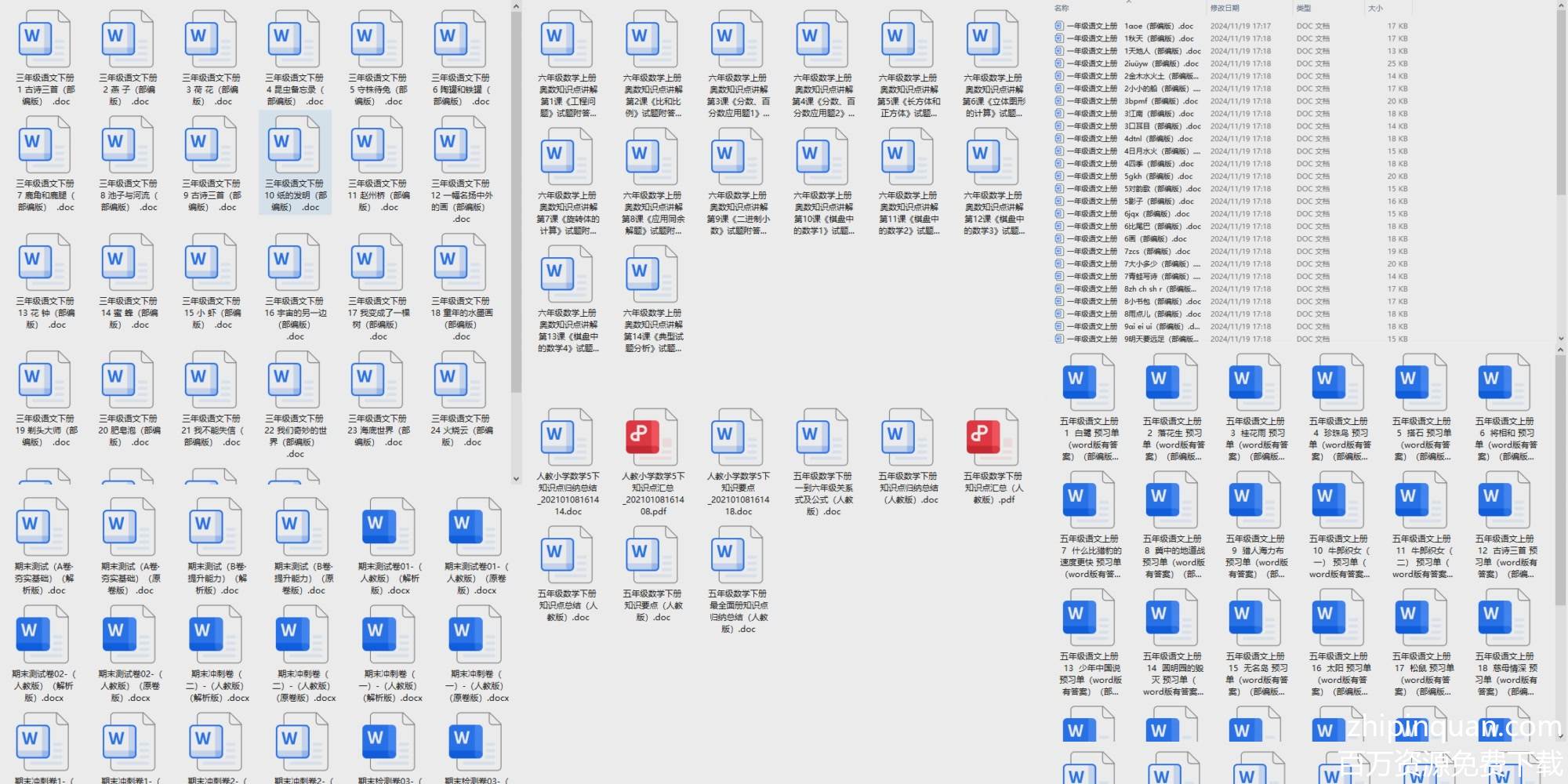Open the 期末测试卷01 原卷版 docx icon
Screen dimensions: 1568x784
[x=474, y=528]
